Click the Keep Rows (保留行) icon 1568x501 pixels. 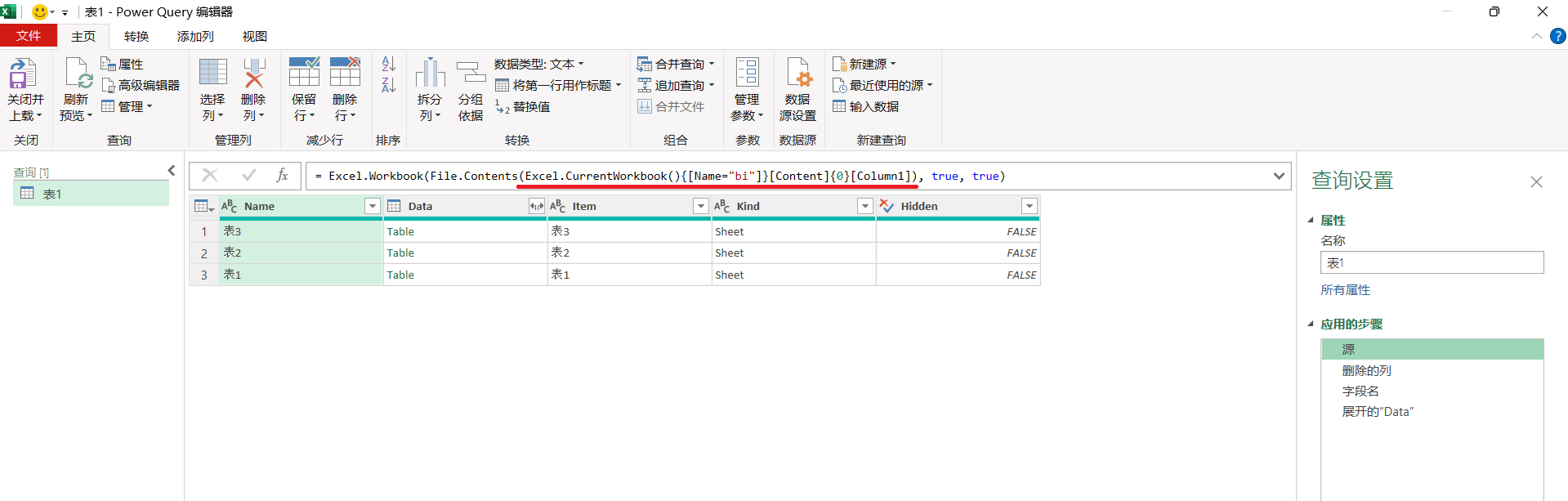[304, 72]
